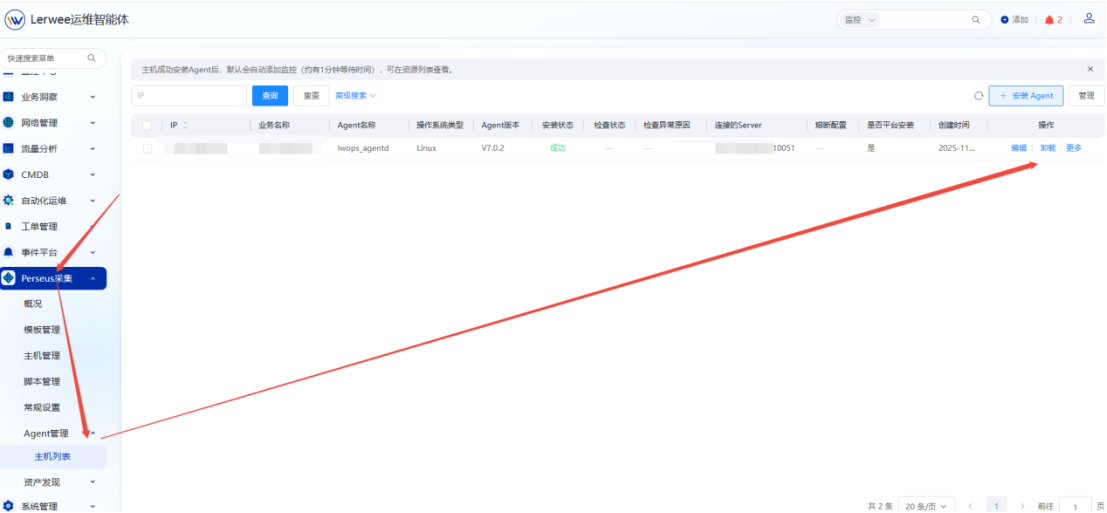The height and width of the screenshot is (513, 1107).
Task: Expand 高级搜索 advanced search options
Action: point(355,95)
